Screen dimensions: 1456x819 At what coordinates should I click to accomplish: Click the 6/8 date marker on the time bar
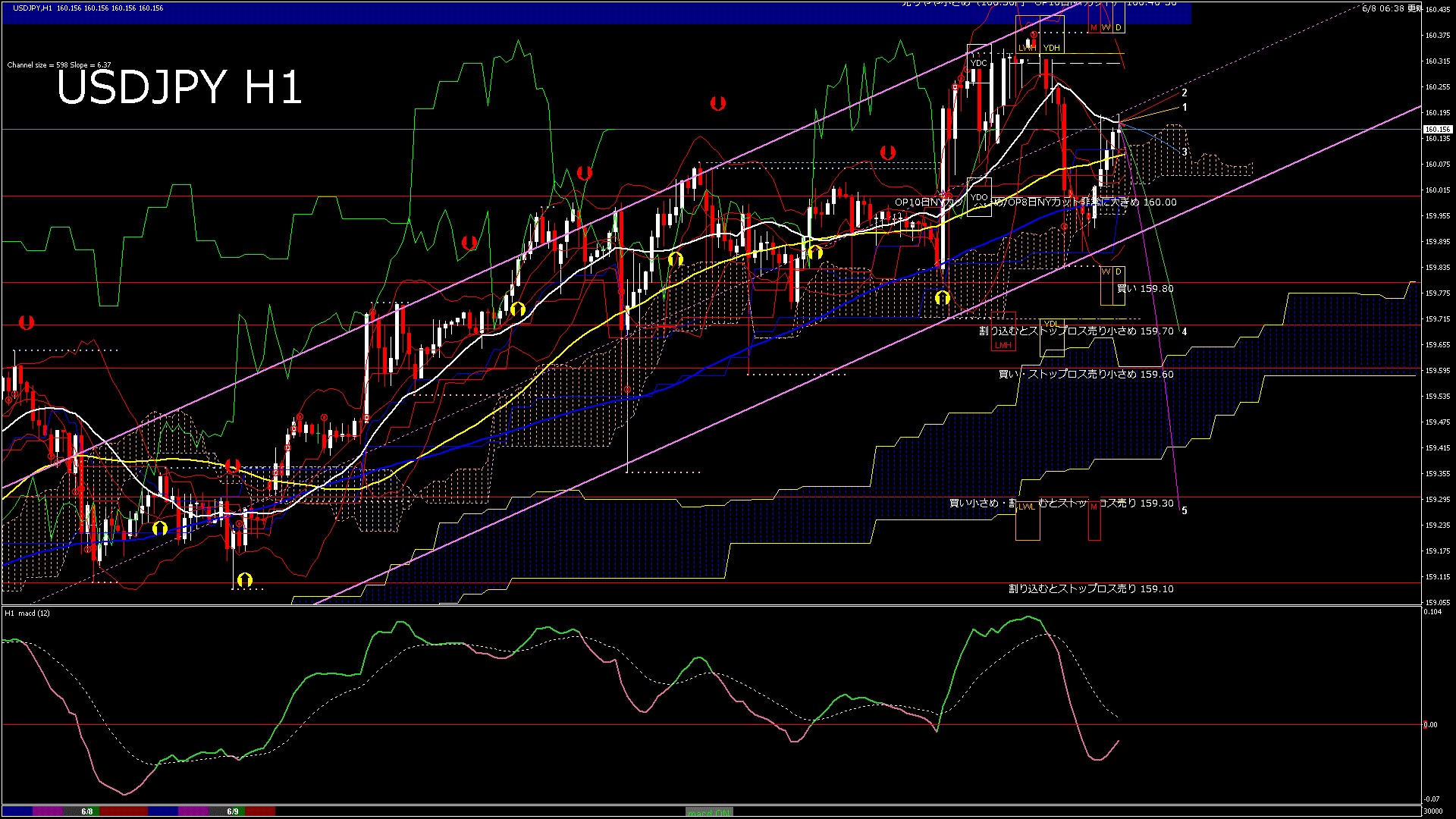click(x=87, y=811)
